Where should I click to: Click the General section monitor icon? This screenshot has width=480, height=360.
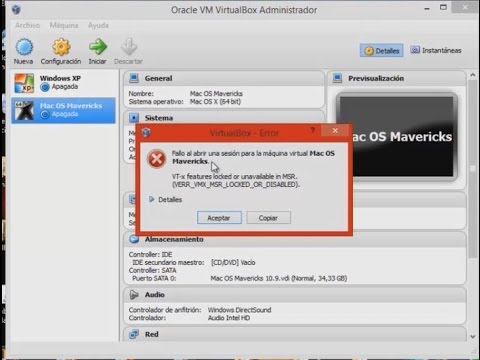[x=134, y=78]
